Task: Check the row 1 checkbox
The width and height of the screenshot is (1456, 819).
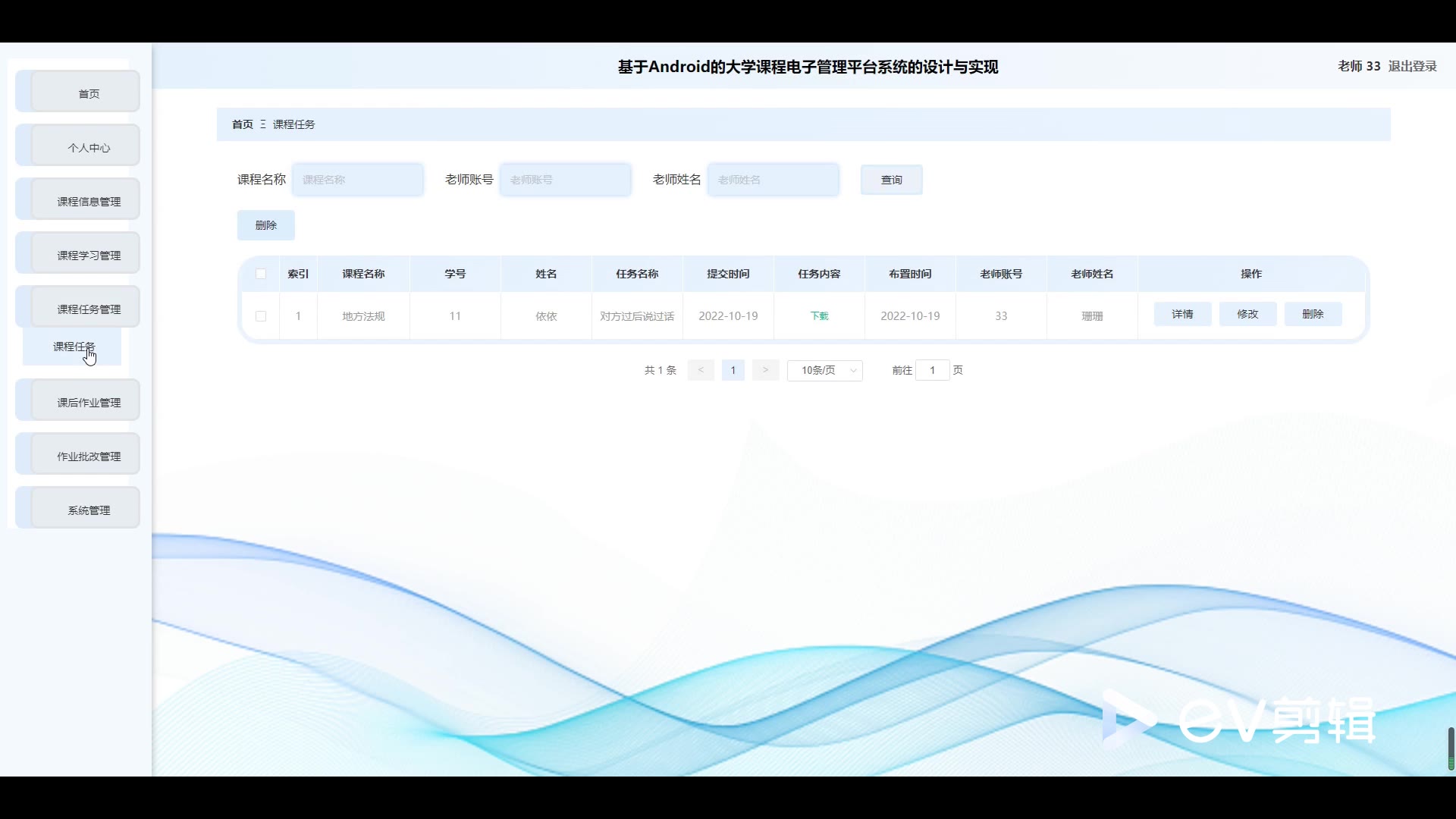Action: [x=261, y=316]
